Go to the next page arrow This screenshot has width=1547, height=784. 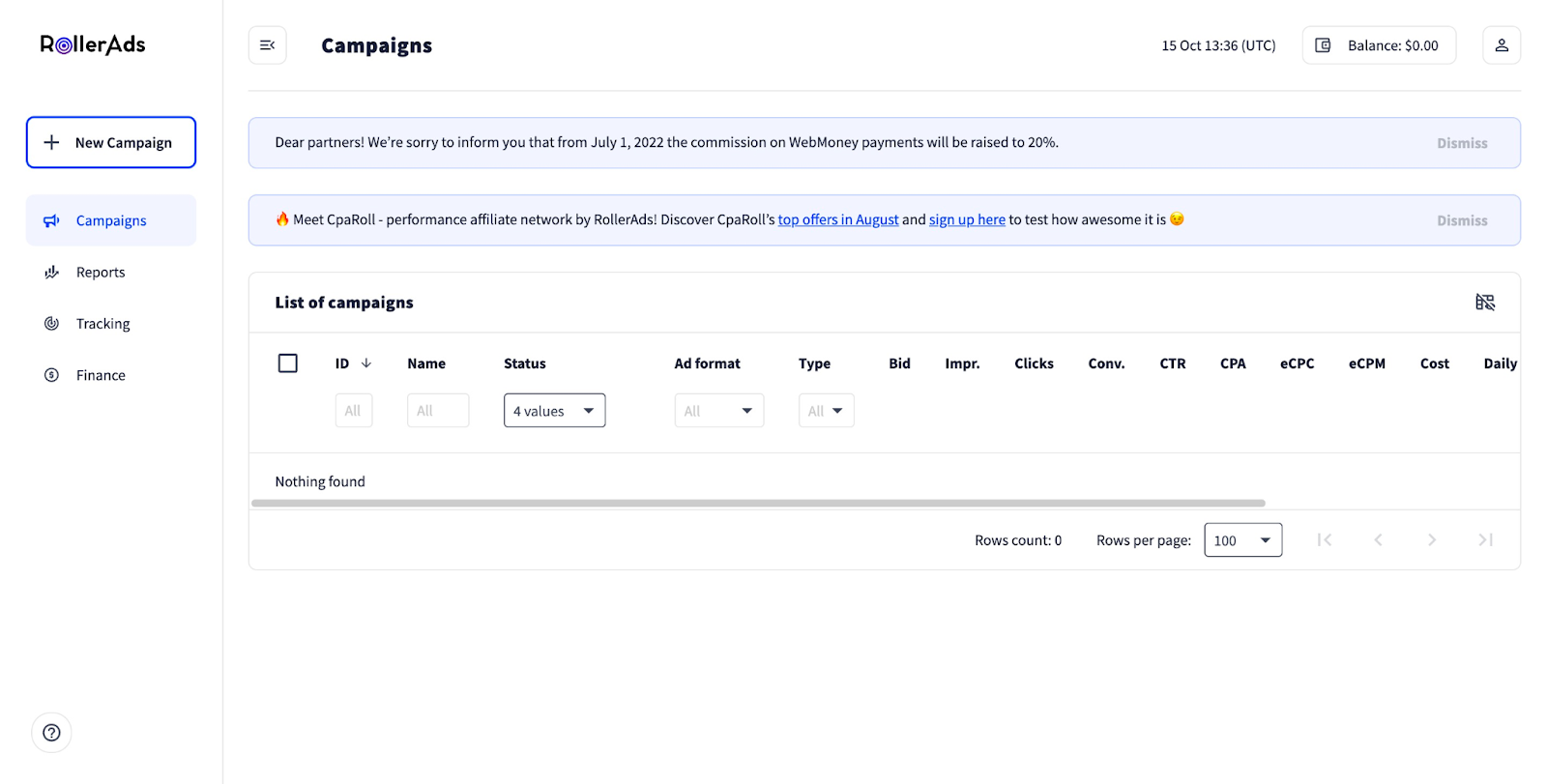pyautogui.click(x=1432, y=540)
